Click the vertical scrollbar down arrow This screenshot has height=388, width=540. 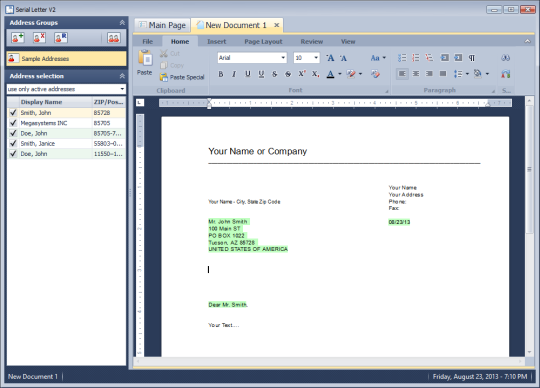click(x=529, y=352)
